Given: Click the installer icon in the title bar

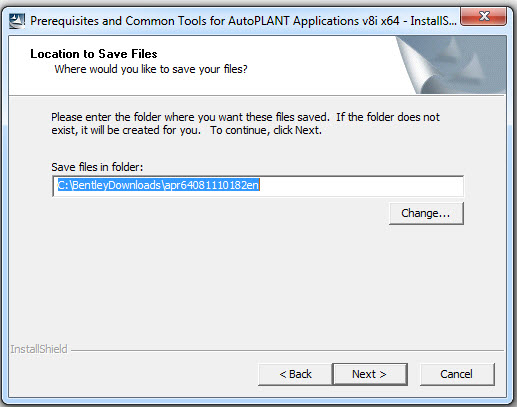Looking at the screenshot, I should [x=17, y=21].
